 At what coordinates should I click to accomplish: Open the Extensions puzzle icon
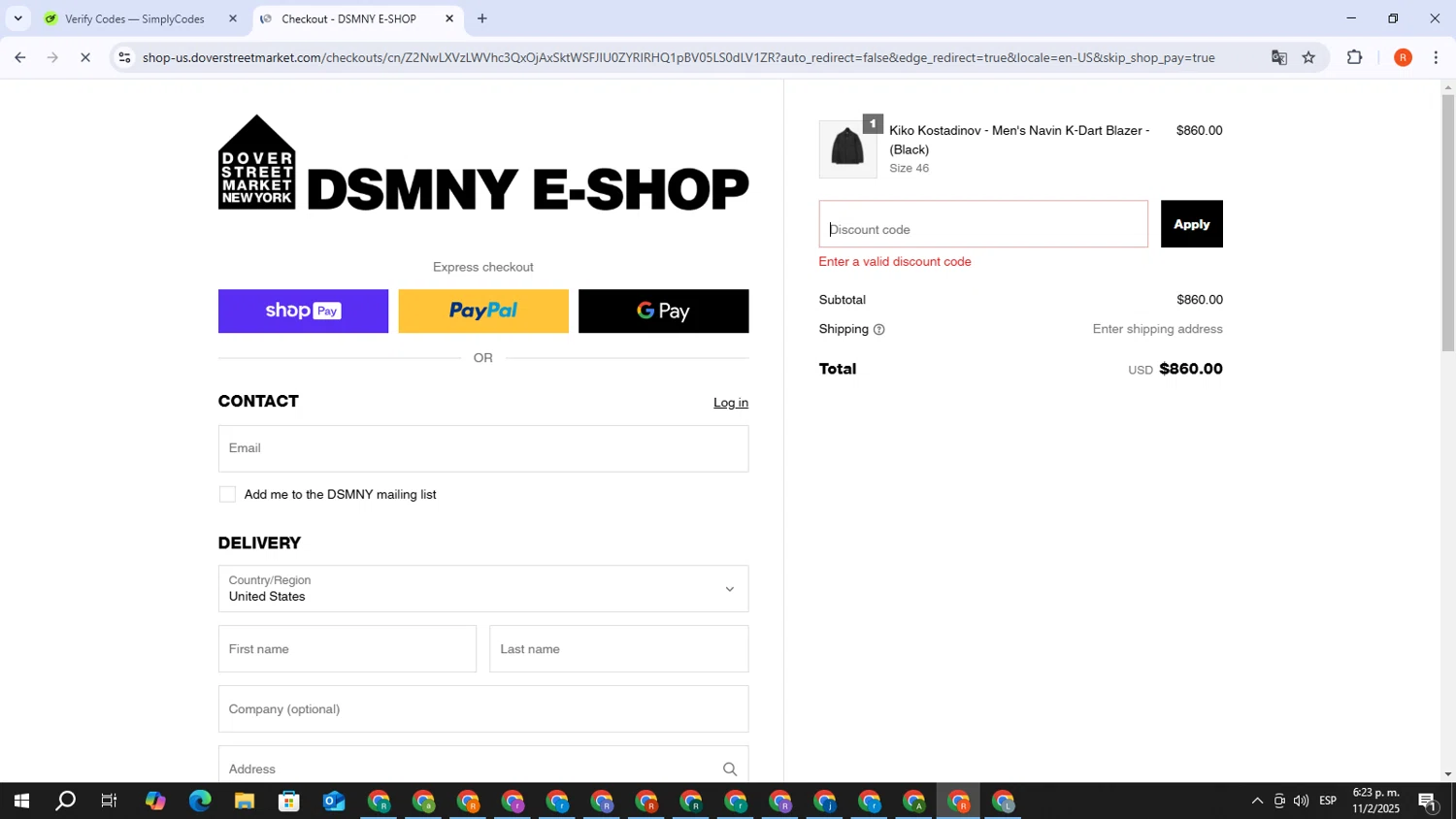click(1355, 58)
